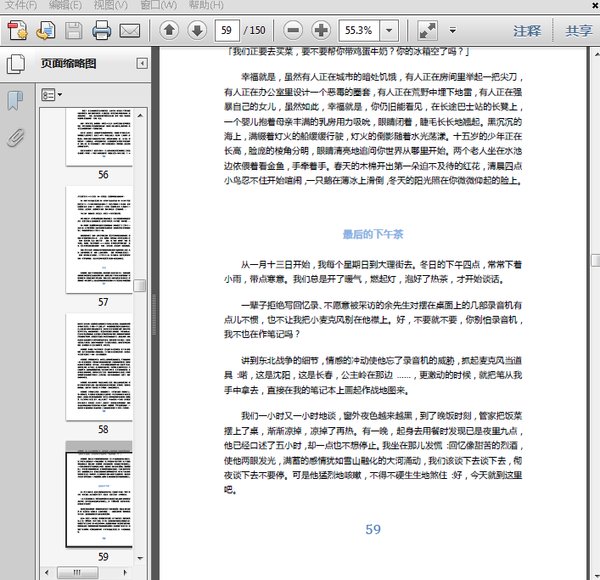
Task: Click the Create PDF toolbar icon
Action: (x=18, y=30)
